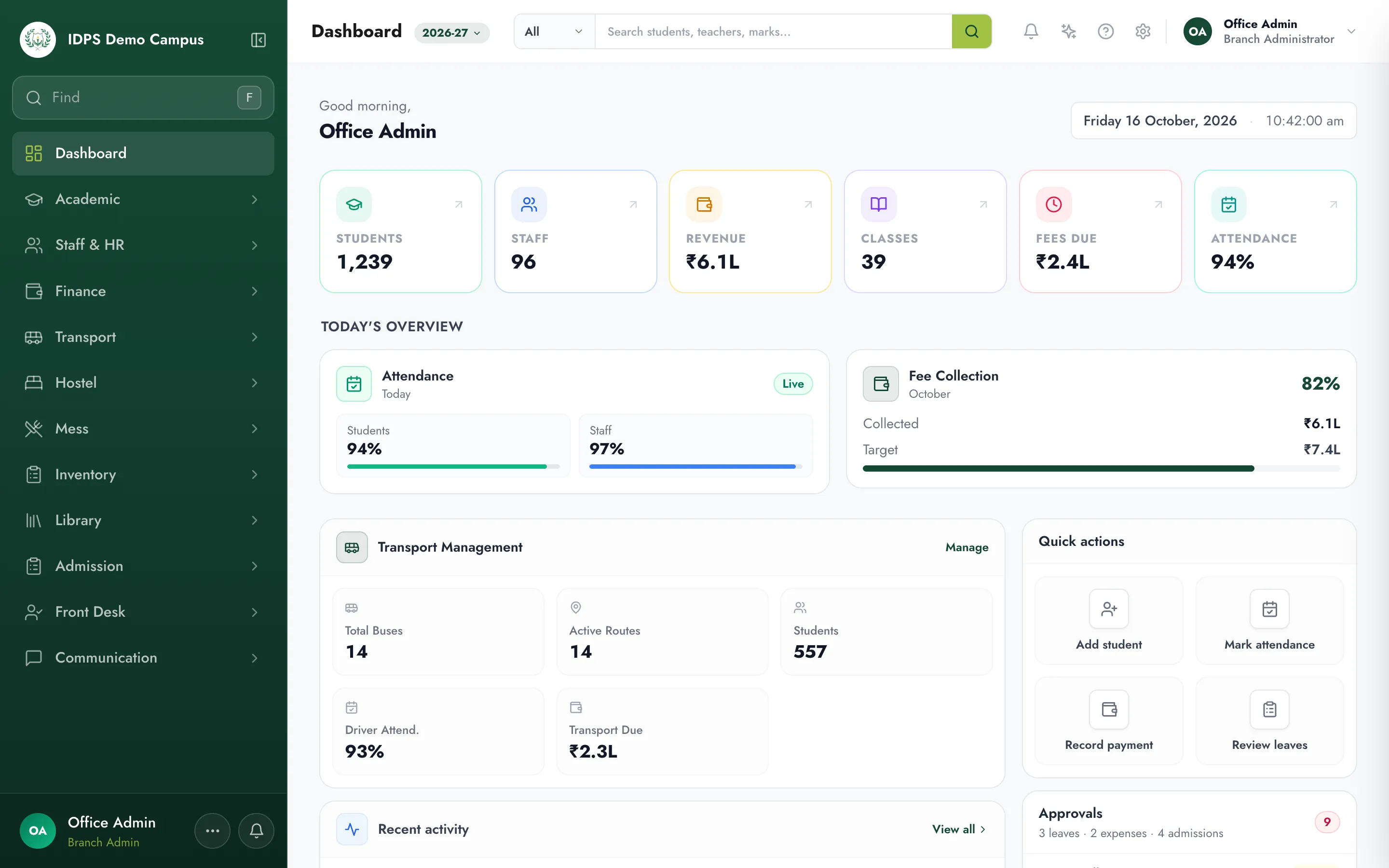Viewport: 1389px width, 868px height.
Task: Click the Fee Collection progress bar
Action: tap(1101, 468)
